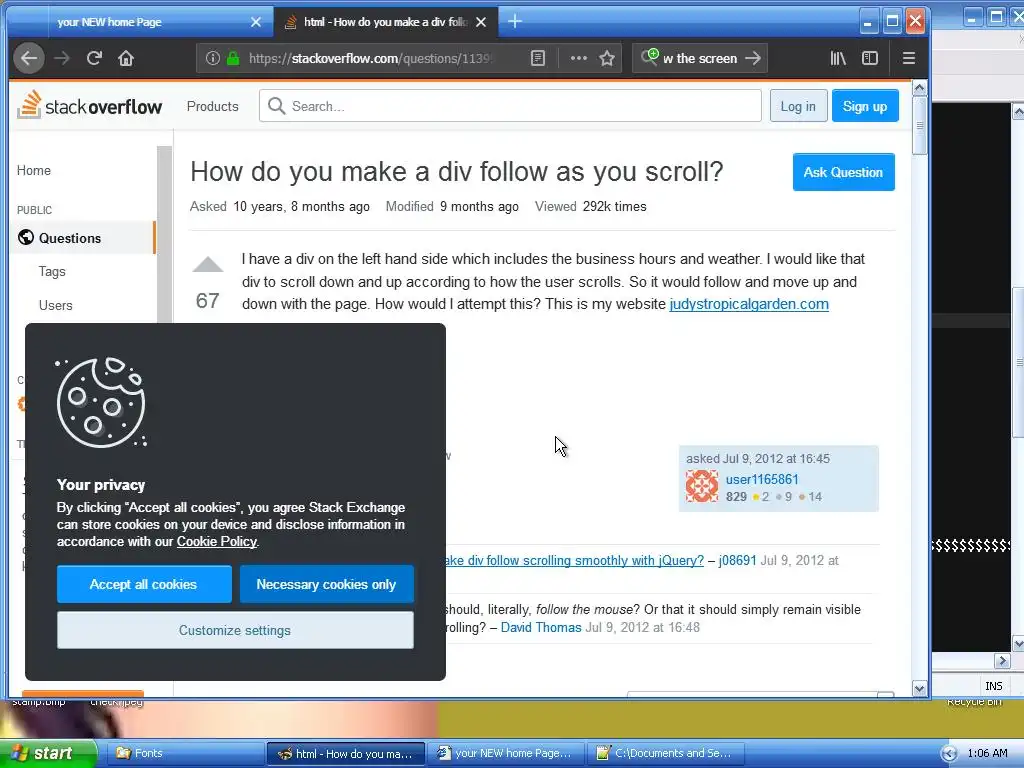Click page scrollbar up arrow
This screenshot has width=1024, height=768.
(x=920, y=88)
